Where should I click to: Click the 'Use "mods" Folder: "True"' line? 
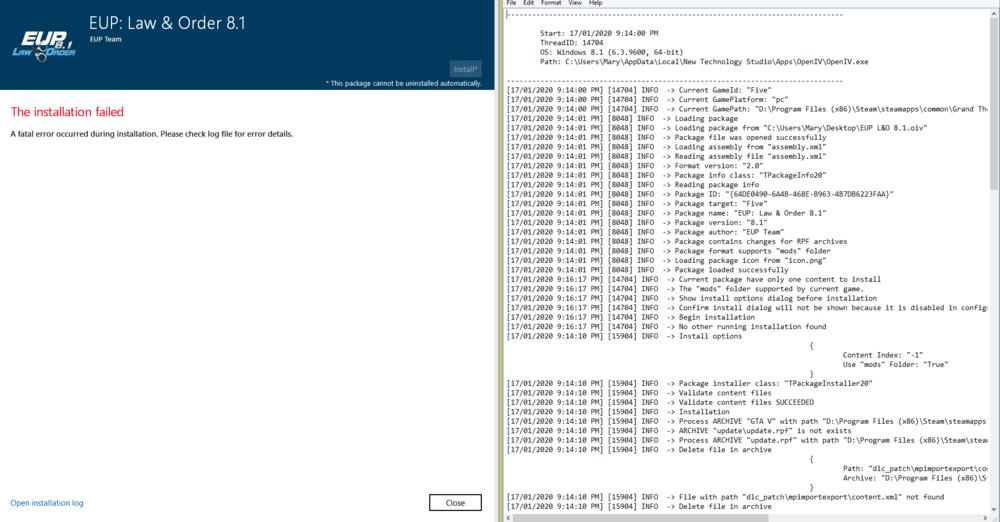tap(895, 364)
